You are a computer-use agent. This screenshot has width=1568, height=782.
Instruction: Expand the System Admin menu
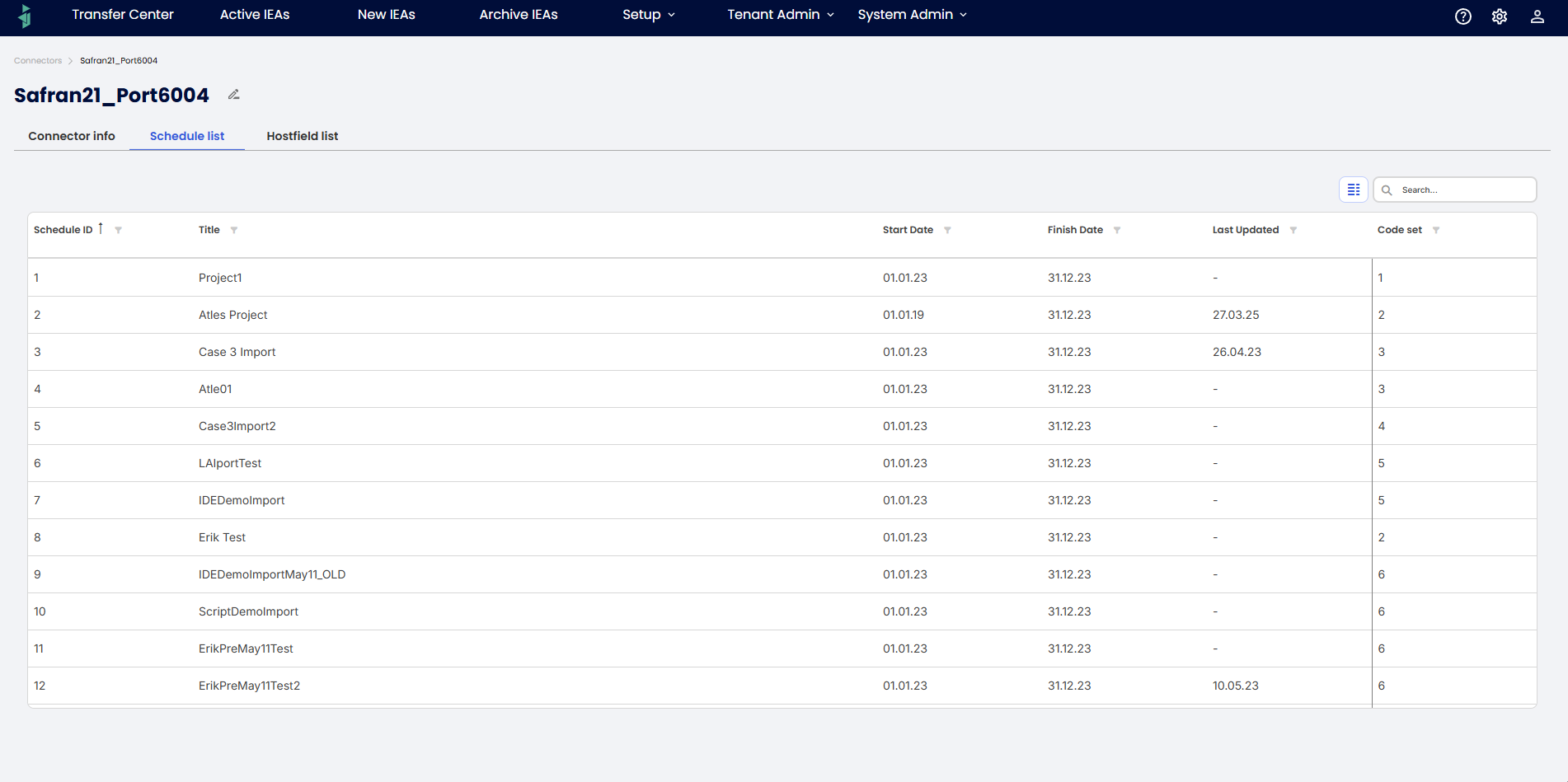pyautogui.click(x=913, y=15)
